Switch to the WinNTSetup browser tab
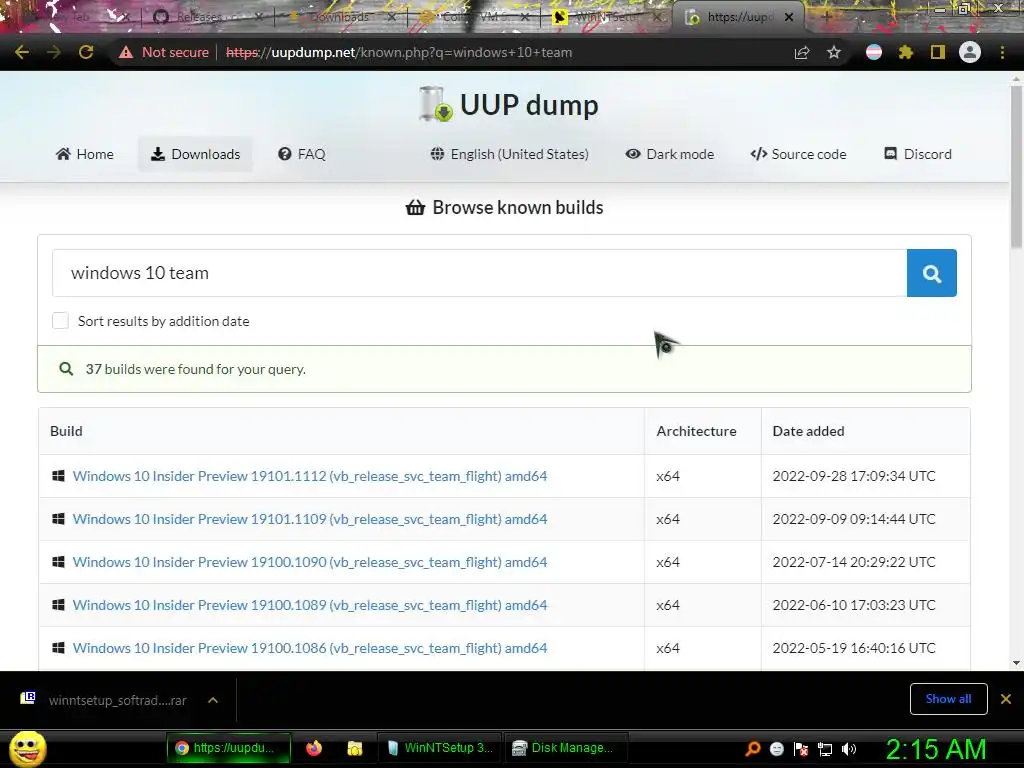Screen dimensions: 1024x768 click(x=607, y=17)
